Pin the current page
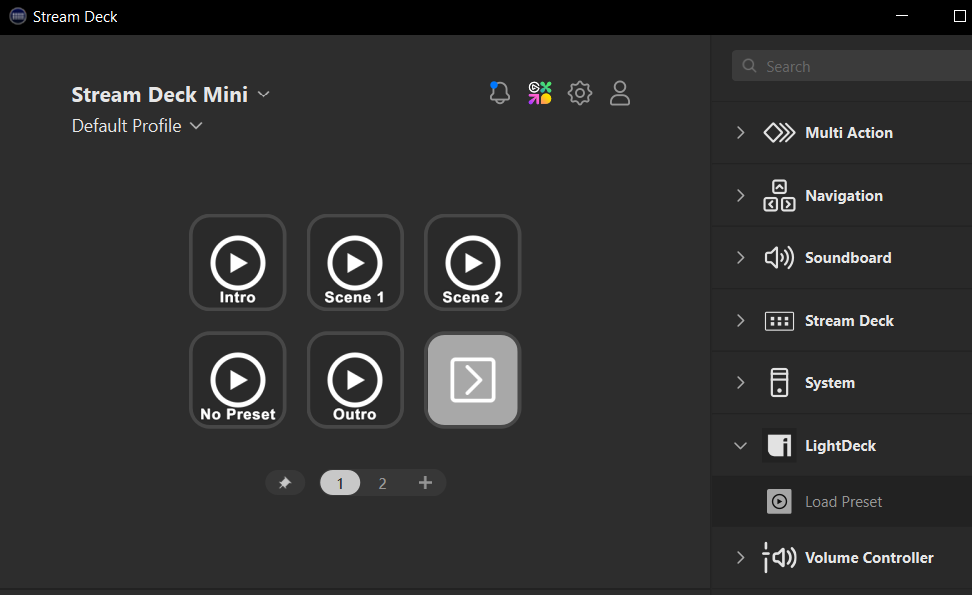Image resolution: width=972 pixels, height=595 pixels. point(285,483)
